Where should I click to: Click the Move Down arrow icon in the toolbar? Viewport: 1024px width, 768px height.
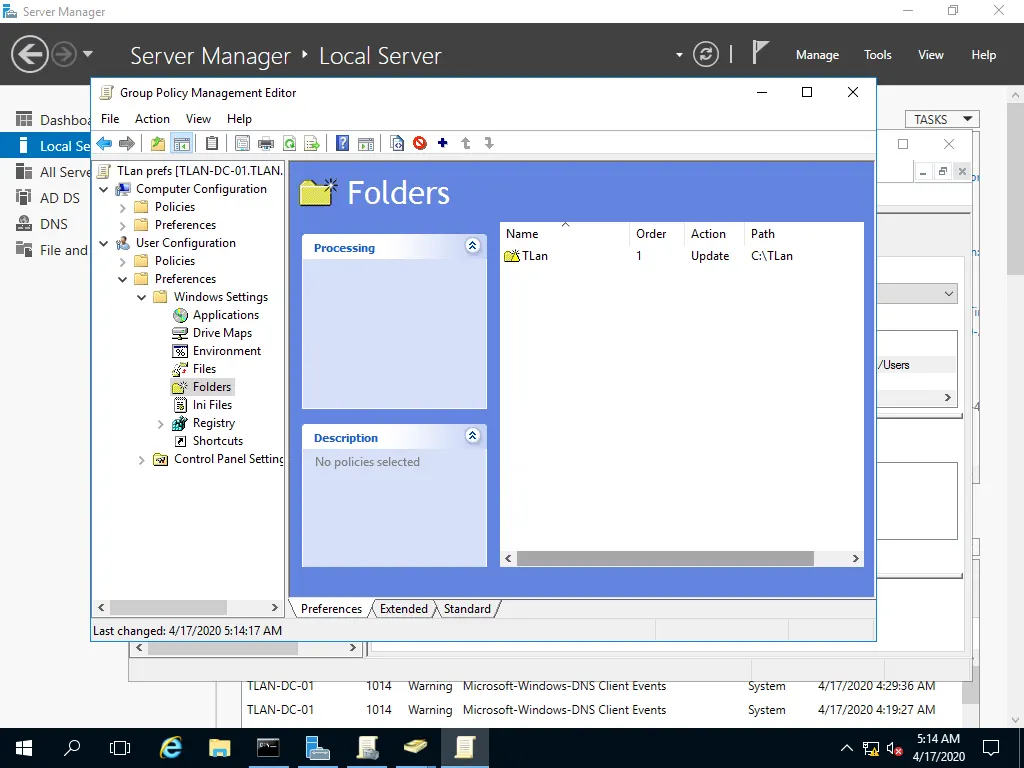coord(489,143)
